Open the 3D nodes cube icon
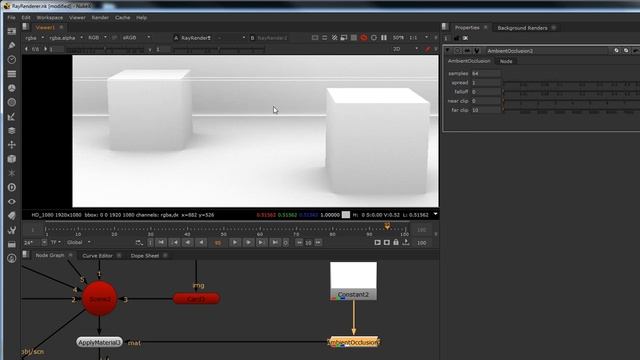 tap(12, 159)
